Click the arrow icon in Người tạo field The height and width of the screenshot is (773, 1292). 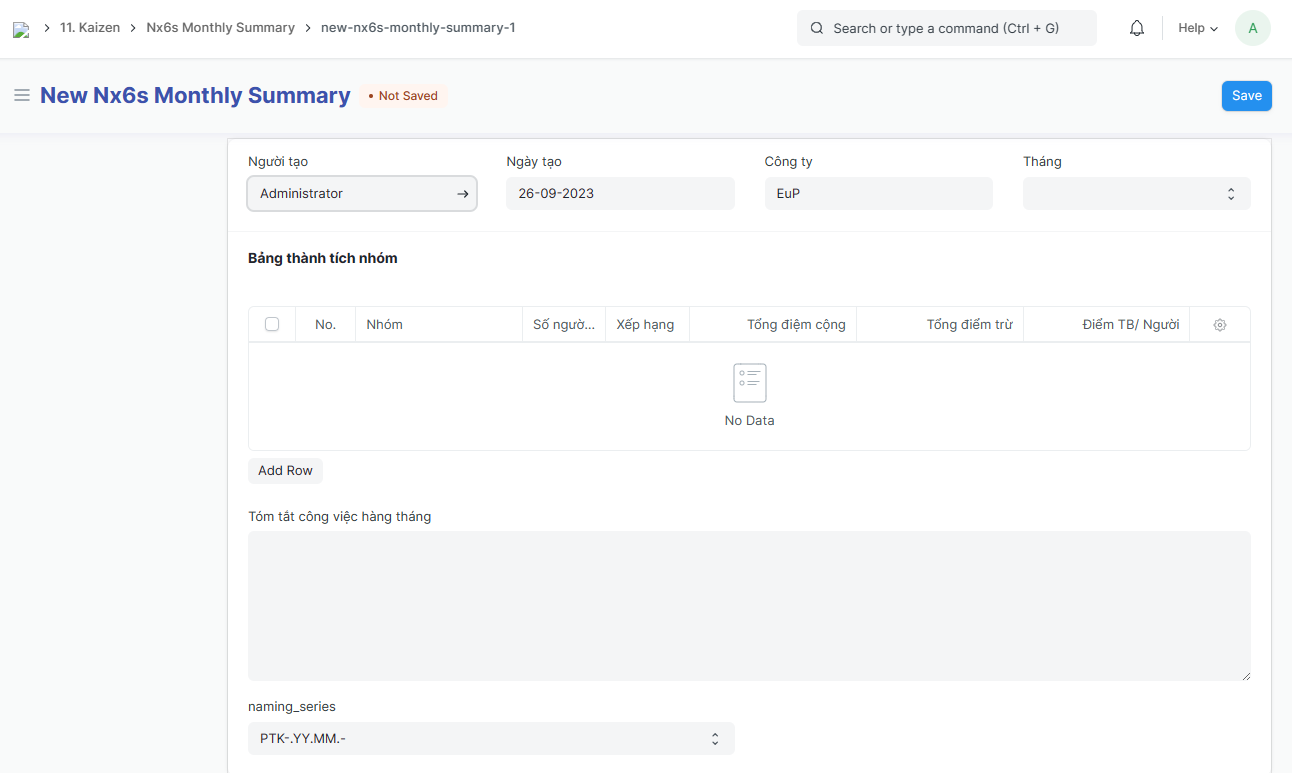click(x=462, y=194)
